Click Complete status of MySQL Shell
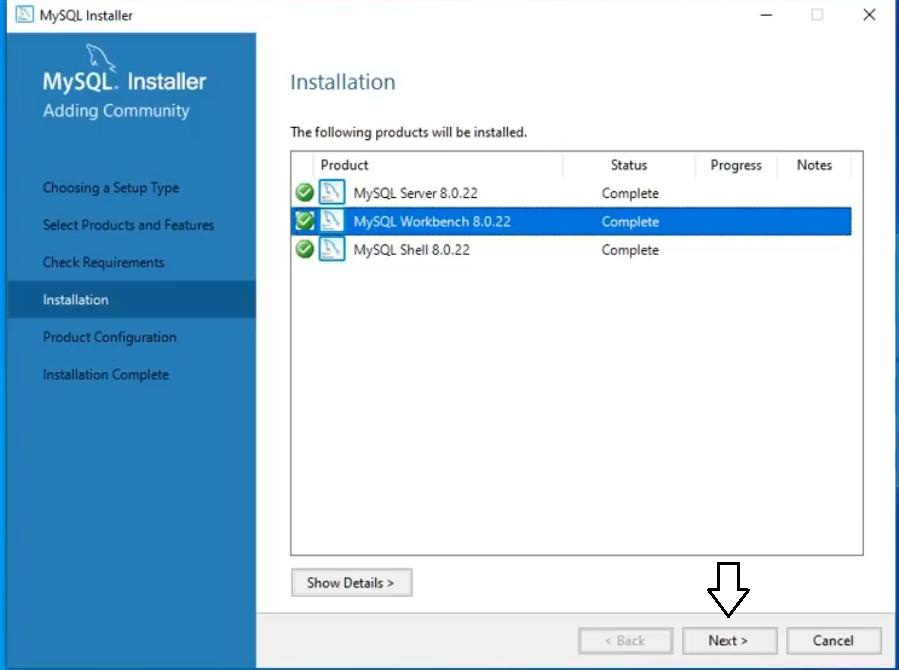899x670 pixels. click(630, 250)
